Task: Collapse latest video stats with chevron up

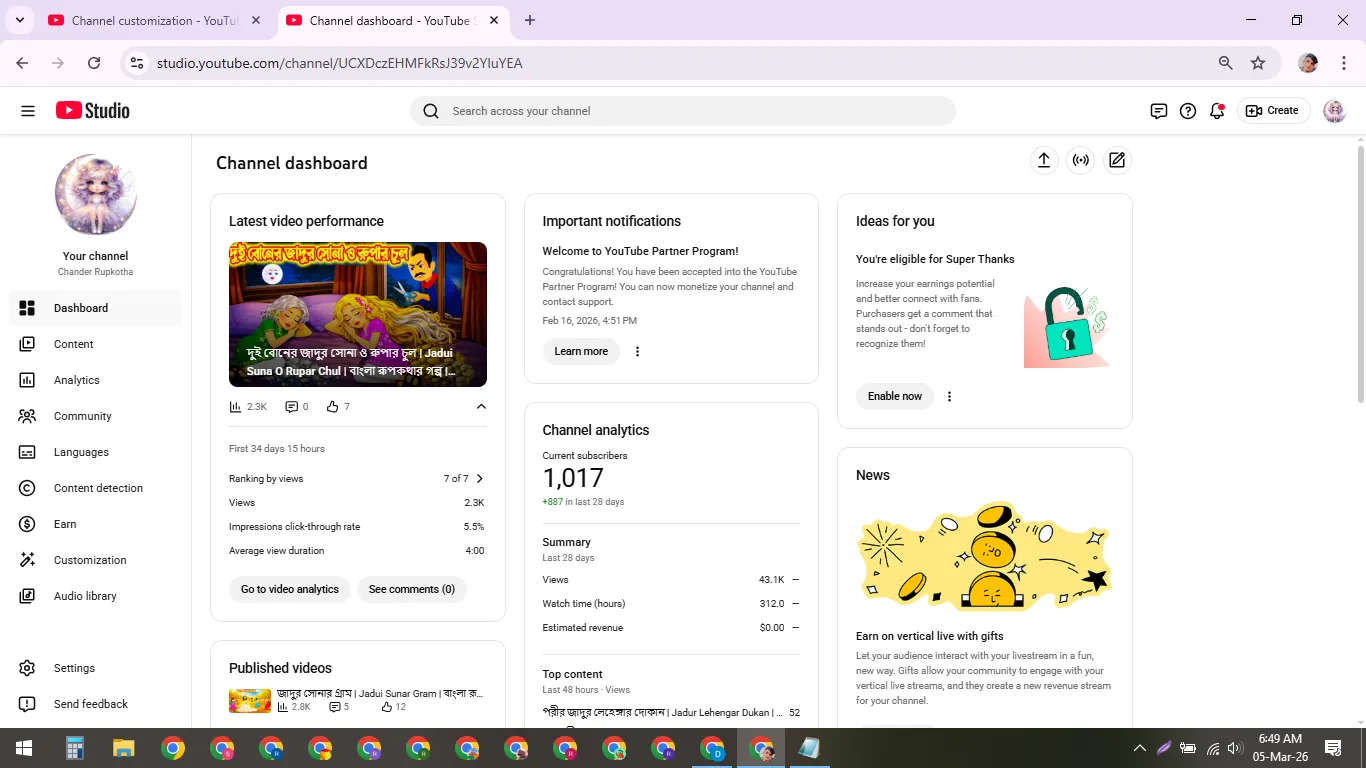Action: (x=481, y=407)
